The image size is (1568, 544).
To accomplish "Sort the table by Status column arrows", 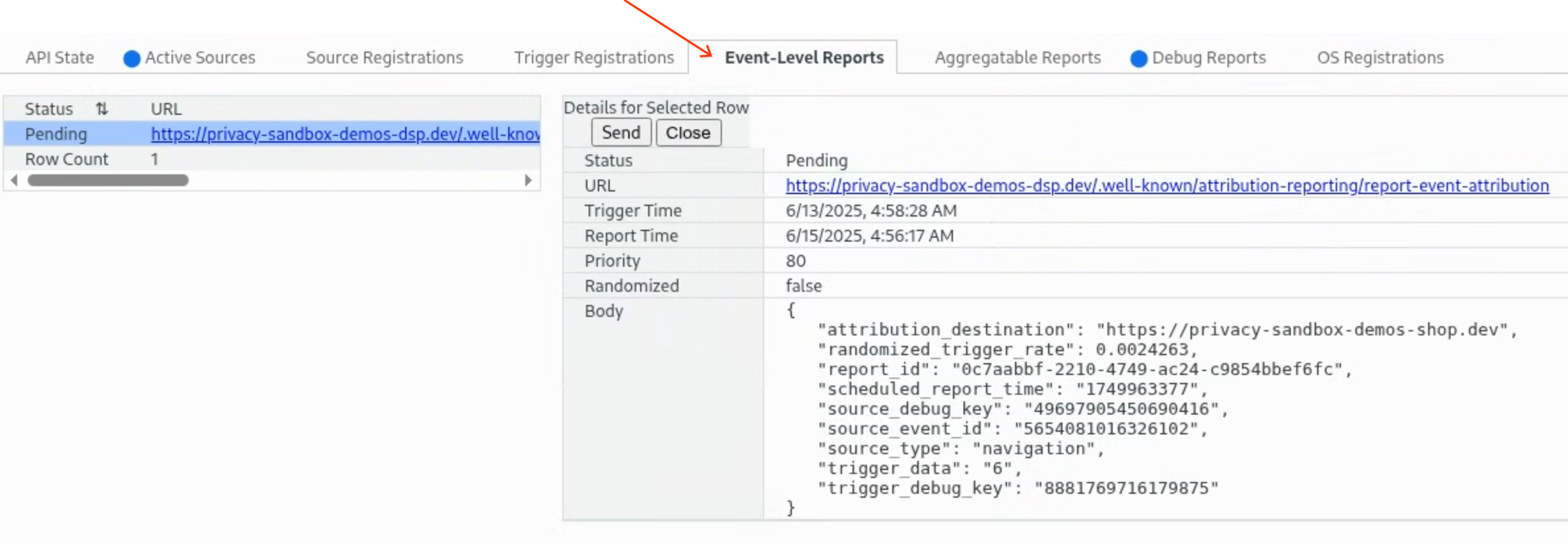I will 102,109.
